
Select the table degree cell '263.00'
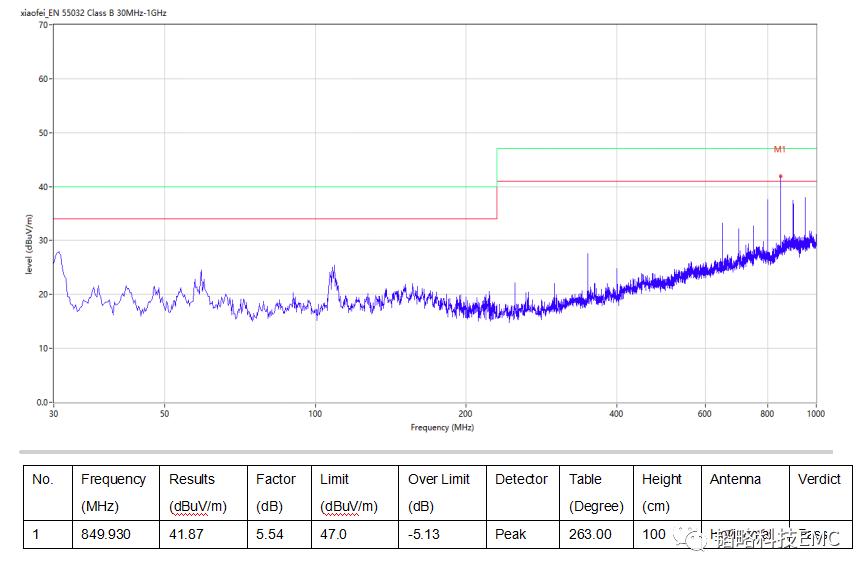596,535
